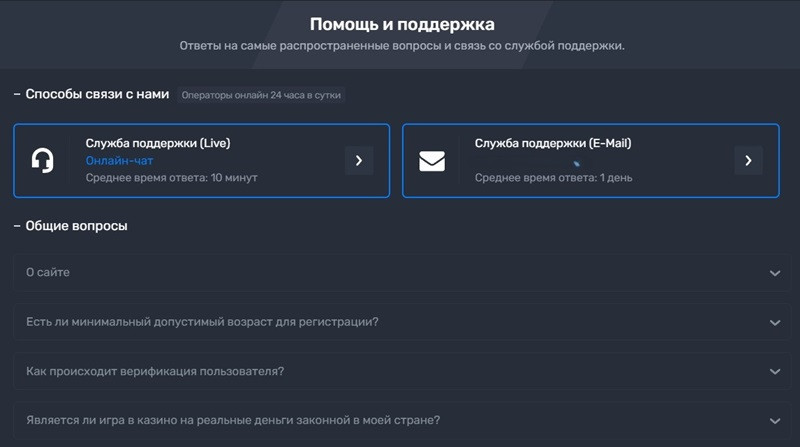The height and width of the screenshot is (447, 800).
Task: Open the E-Mail support arrow button
Action: click(x=748, y=161)
